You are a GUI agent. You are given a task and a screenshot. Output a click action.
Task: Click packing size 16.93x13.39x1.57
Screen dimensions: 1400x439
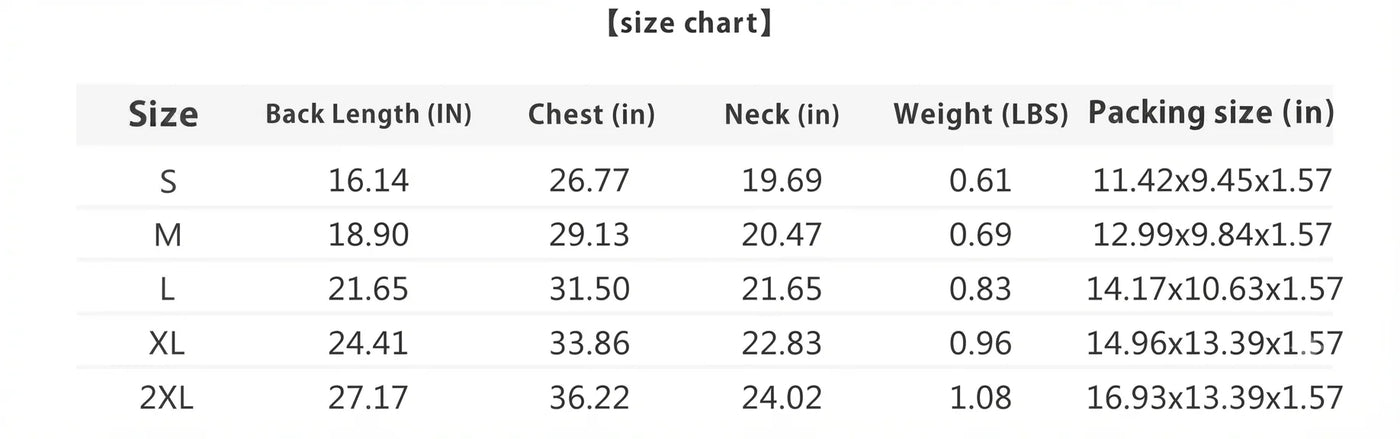pos(1214,397)
